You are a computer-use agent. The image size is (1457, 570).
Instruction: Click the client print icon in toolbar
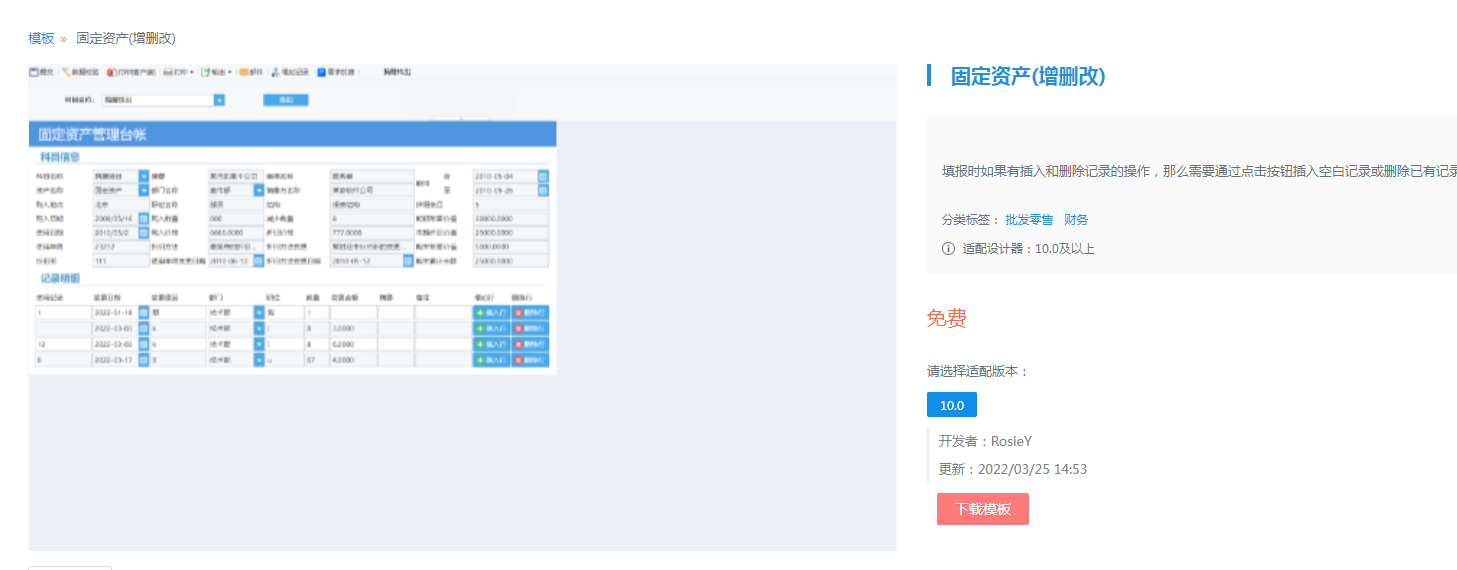(x=112, y=72)
